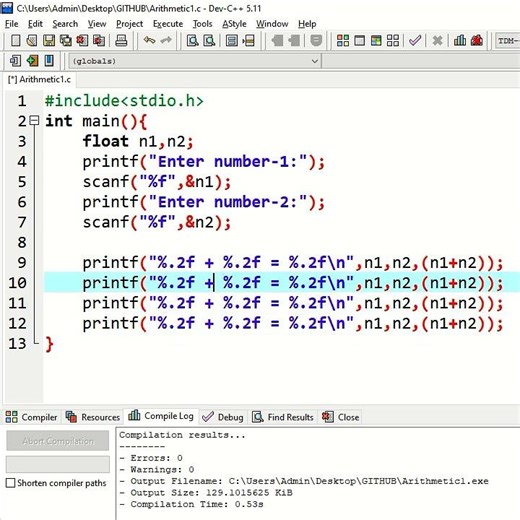
Task: Open the Execute menu
Action: point(168,24)
